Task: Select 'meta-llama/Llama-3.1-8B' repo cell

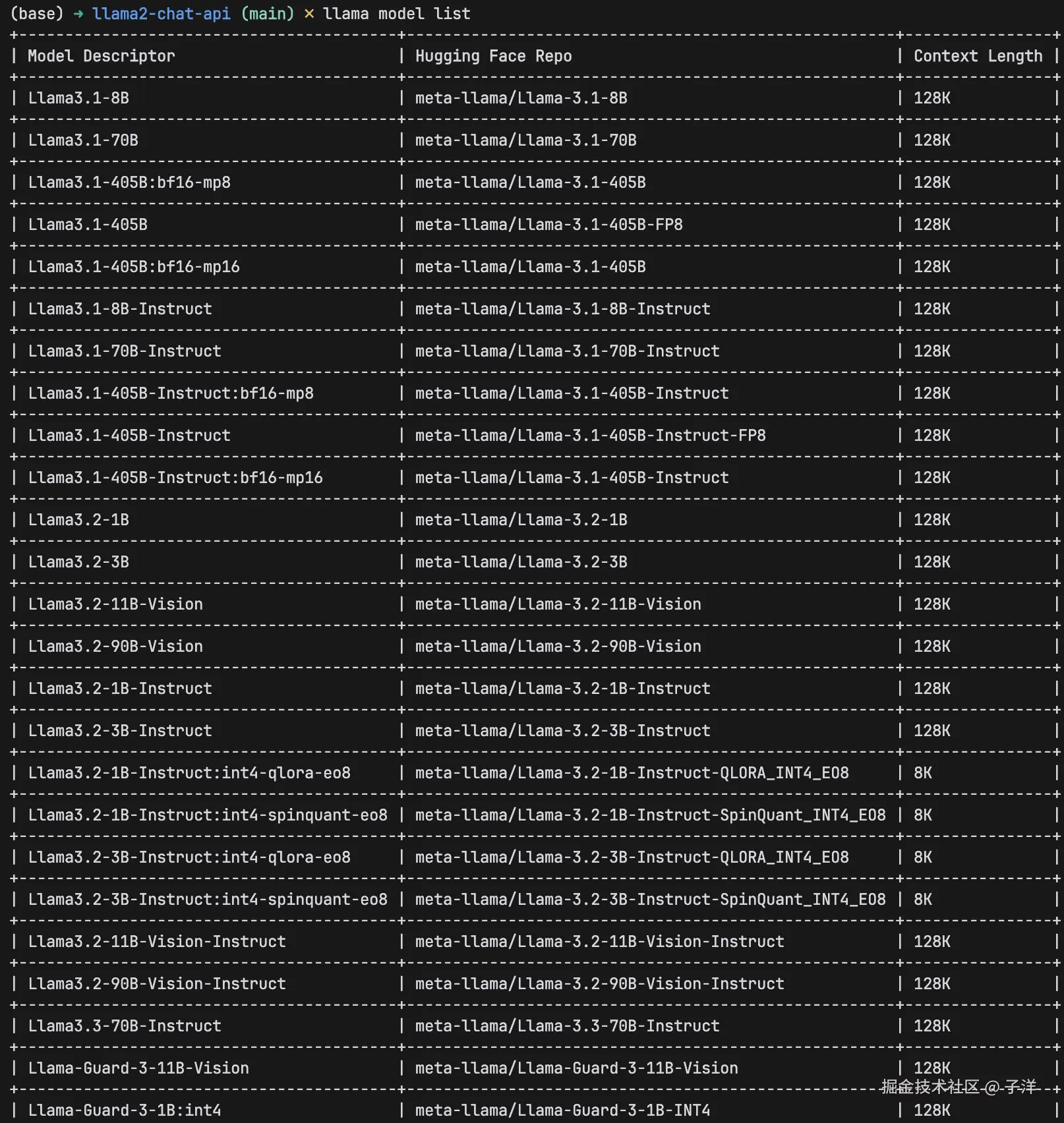Action: point(521,98)
